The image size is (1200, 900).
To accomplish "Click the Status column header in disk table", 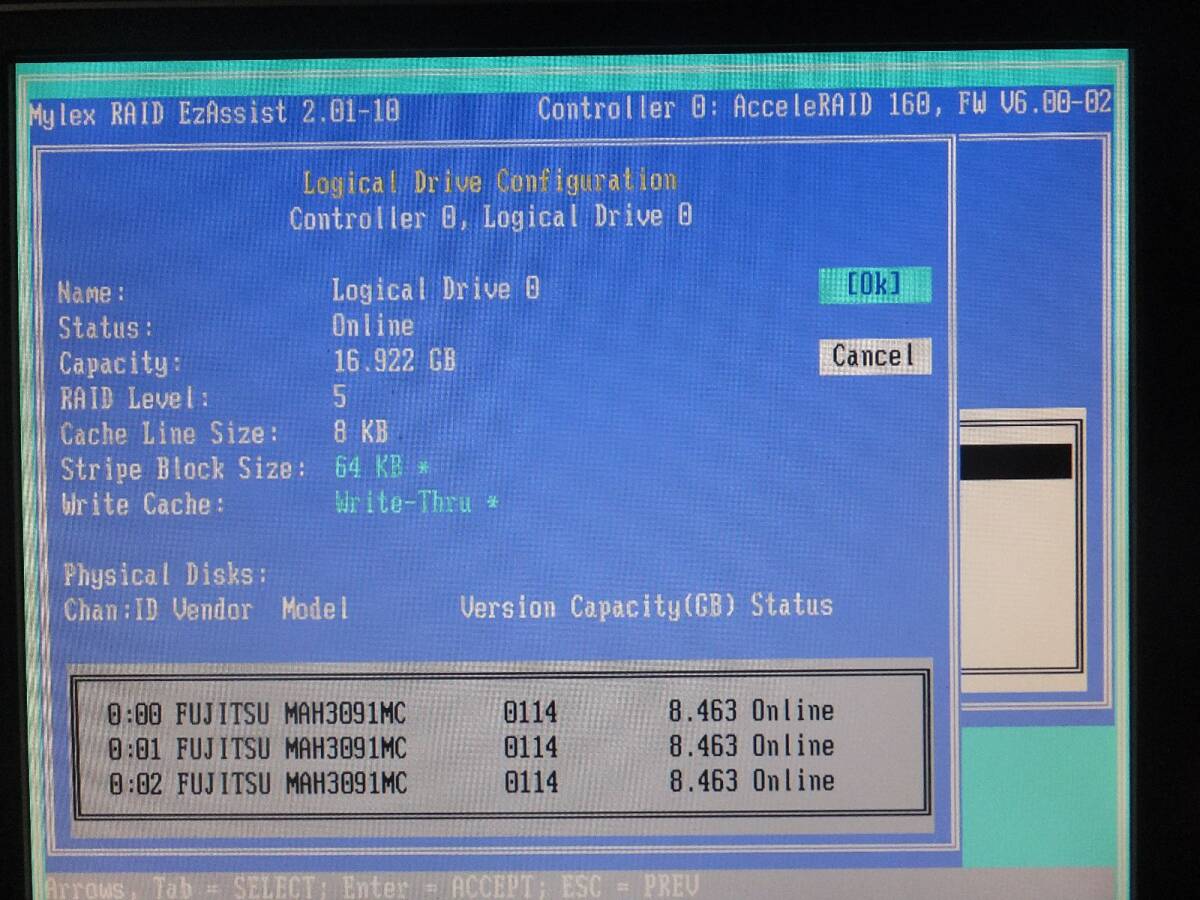I will click(x=792, y=605).
